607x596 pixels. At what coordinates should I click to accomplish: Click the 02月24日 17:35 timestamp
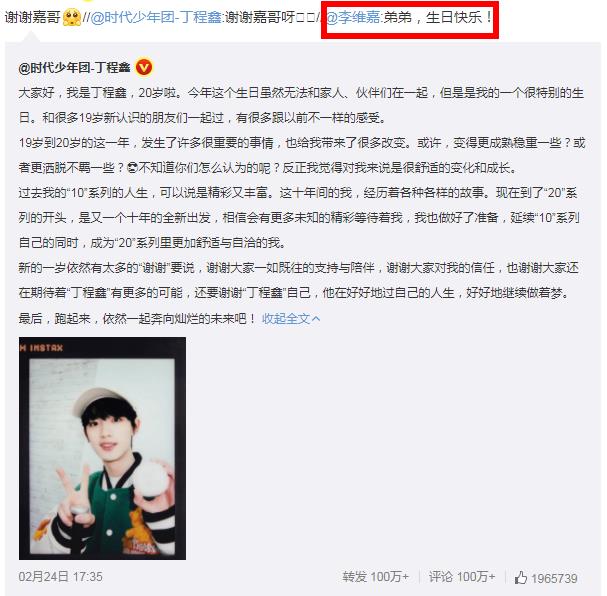[60, 577]
